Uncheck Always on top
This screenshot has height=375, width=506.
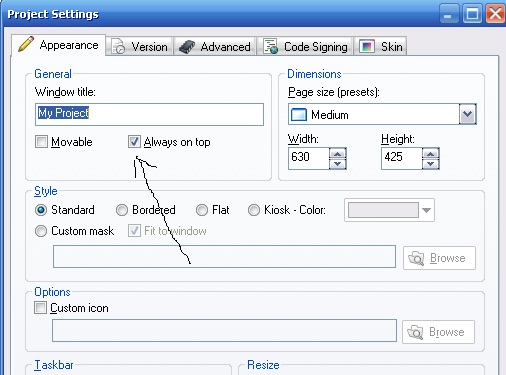pos(134,142)
